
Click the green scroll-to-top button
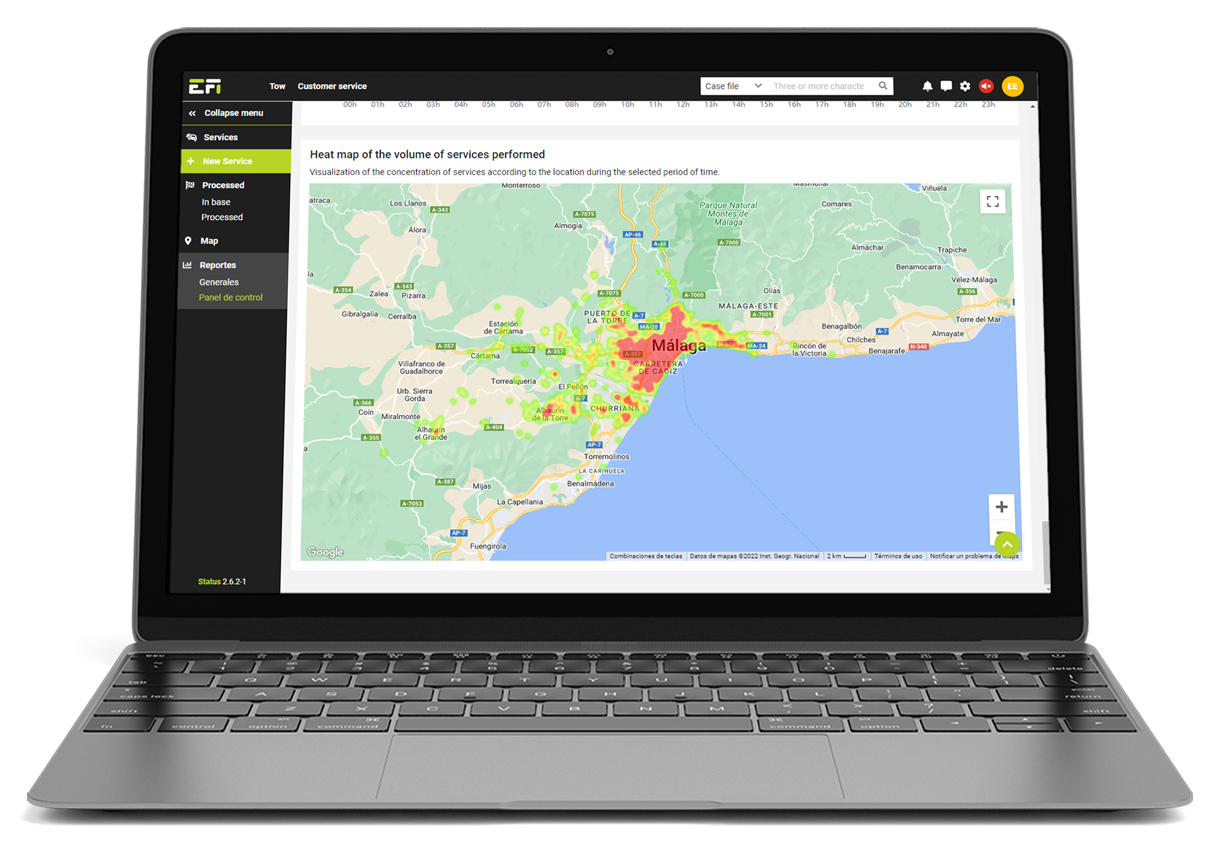[x=1007, y=544]
